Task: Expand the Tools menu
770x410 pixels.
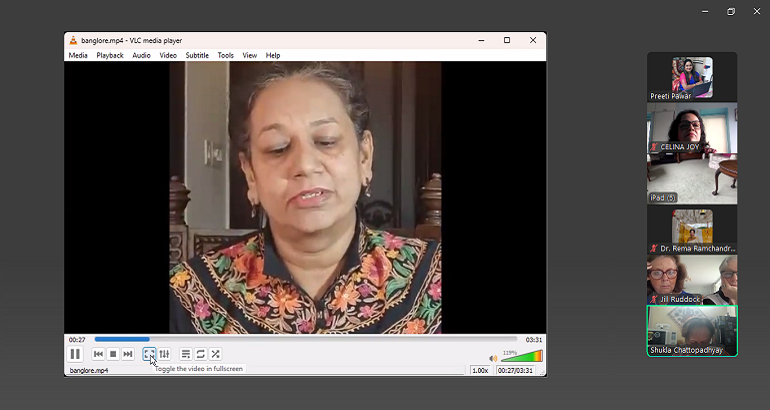Action: point(226,55)
